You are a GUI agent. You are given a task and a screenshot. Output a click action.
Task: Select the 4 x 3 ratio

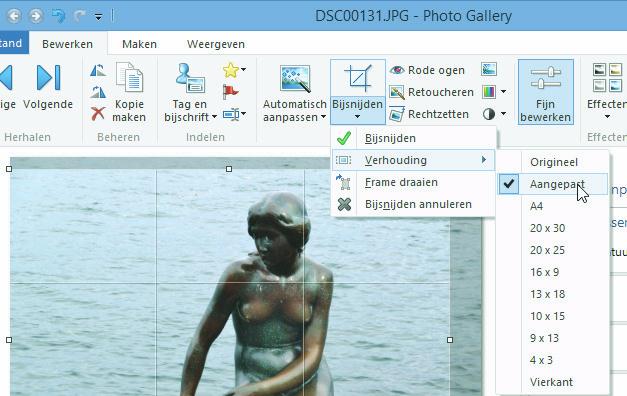pos(553,360)
